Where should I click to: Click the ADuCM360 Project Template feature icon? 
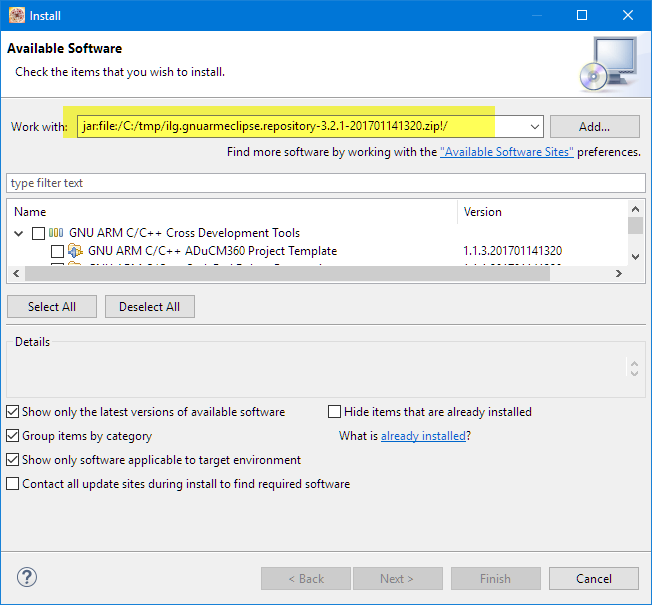pos(75,251)
